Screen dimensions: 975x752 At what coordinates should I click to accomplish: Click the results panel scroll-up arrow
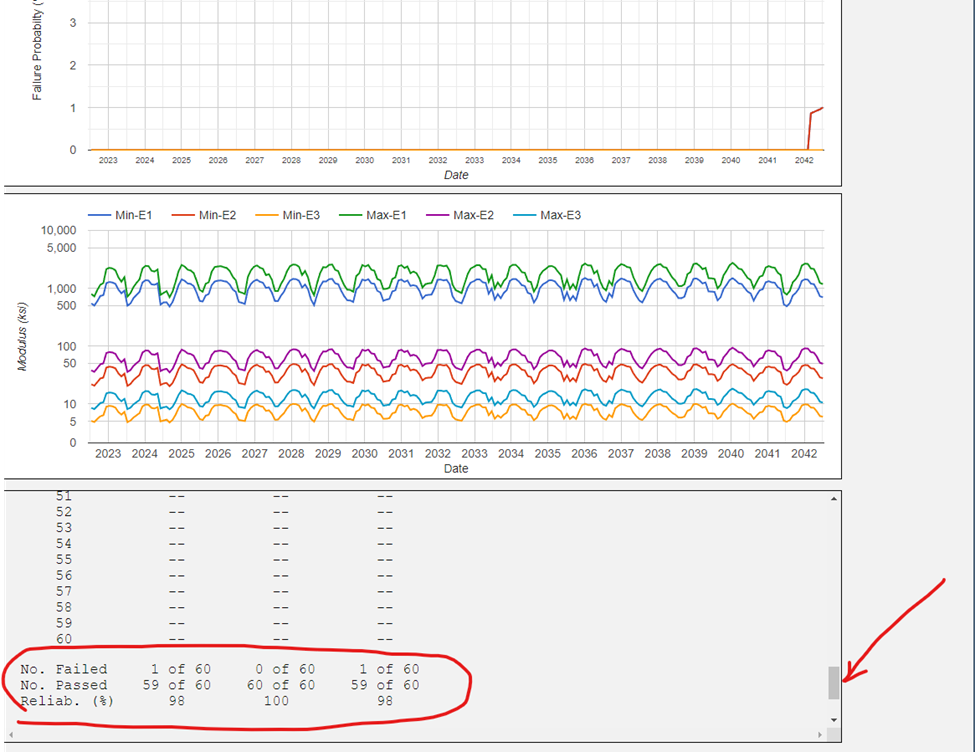(833, 498)
